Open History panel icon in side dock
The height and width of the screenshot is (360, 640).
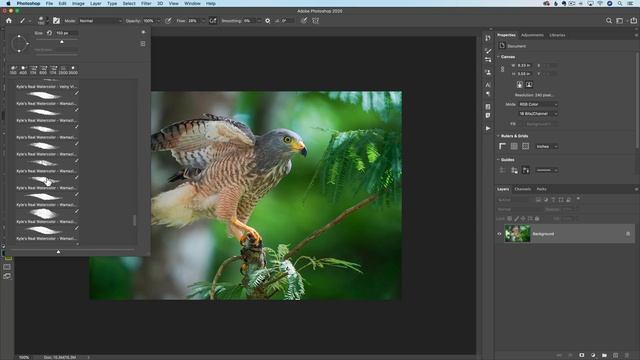click(x=488, y=38)
